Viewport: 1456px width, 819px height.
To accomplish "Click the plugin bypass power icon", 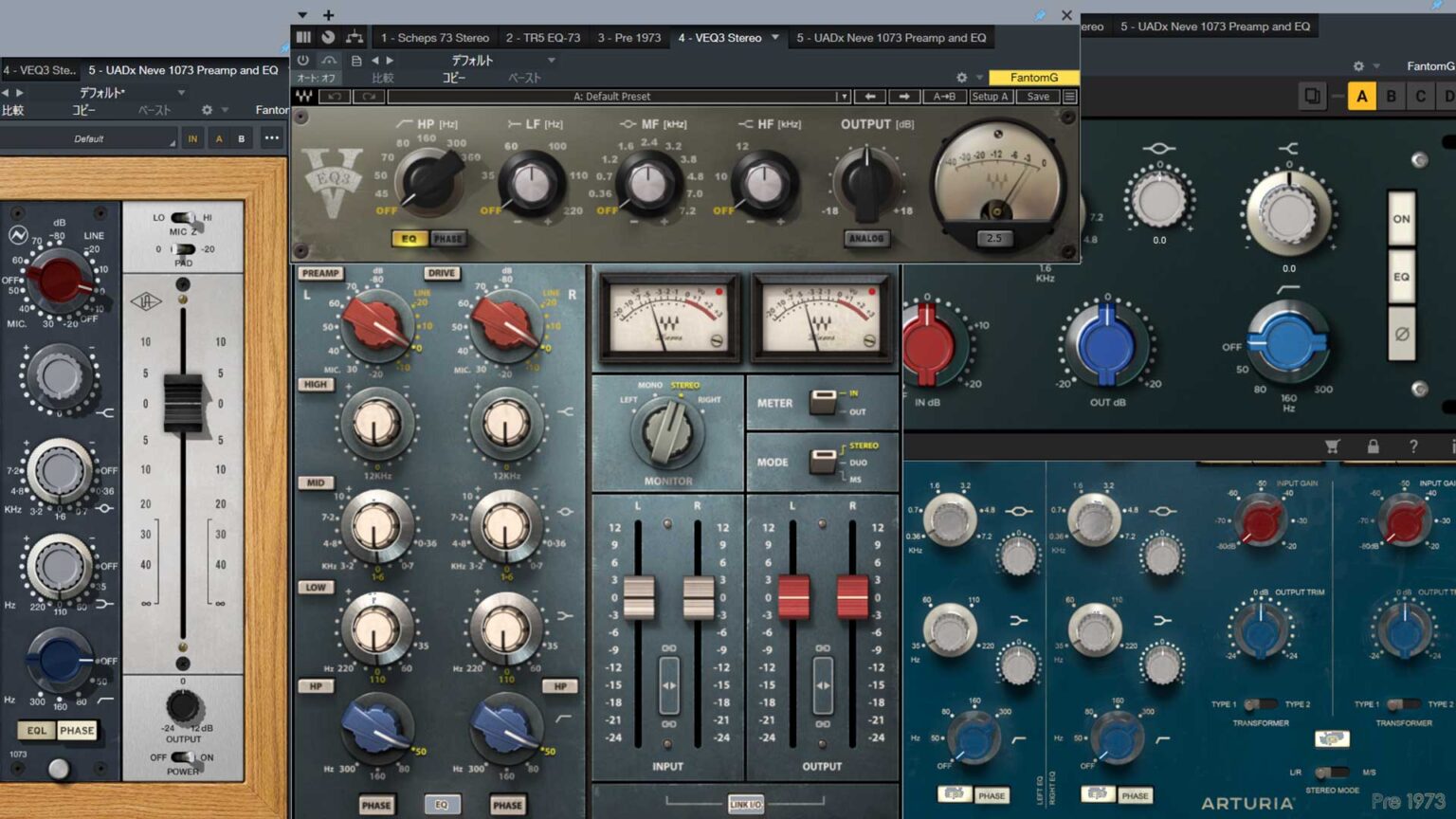I will tap(302, 60).
